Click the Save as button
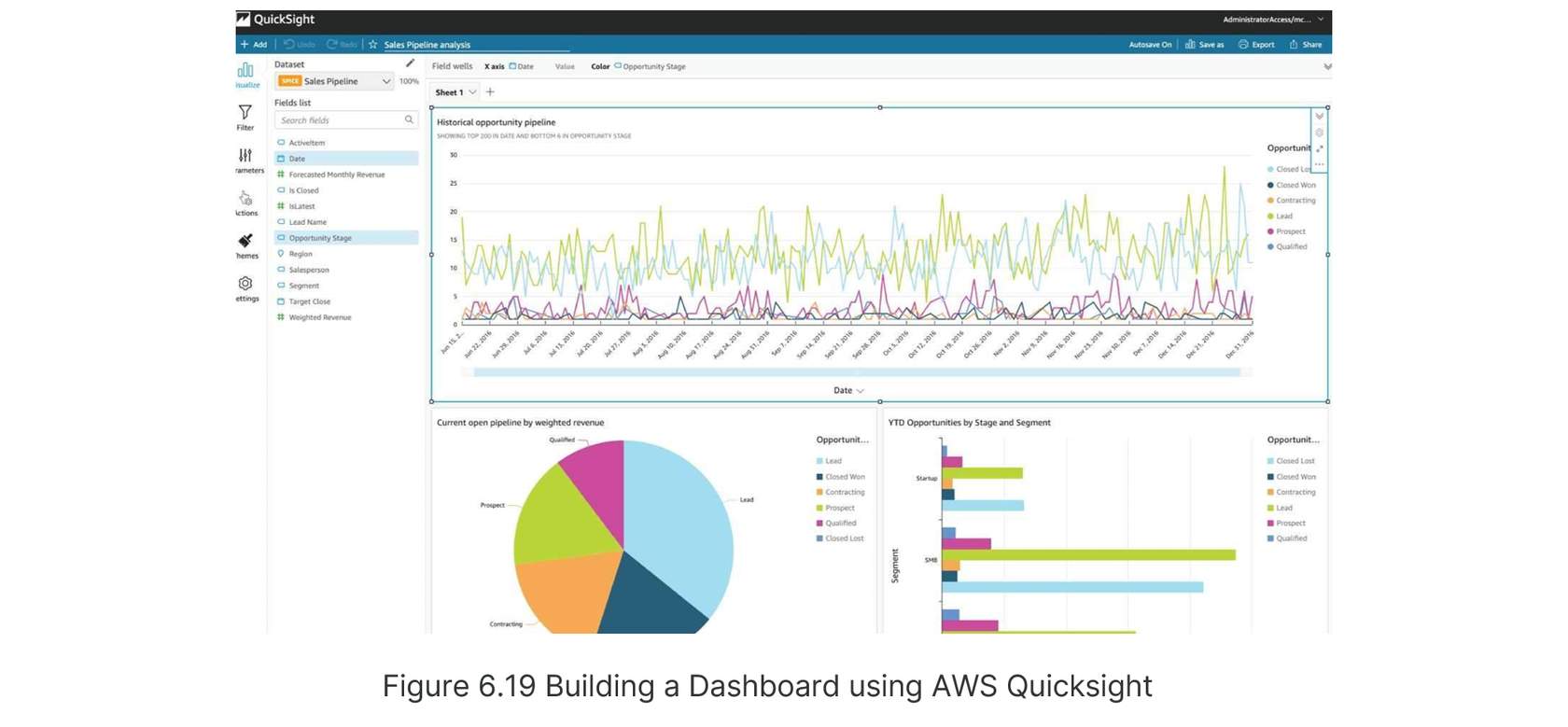This screenshot has width=1568, height=727. pos(1204,44)
